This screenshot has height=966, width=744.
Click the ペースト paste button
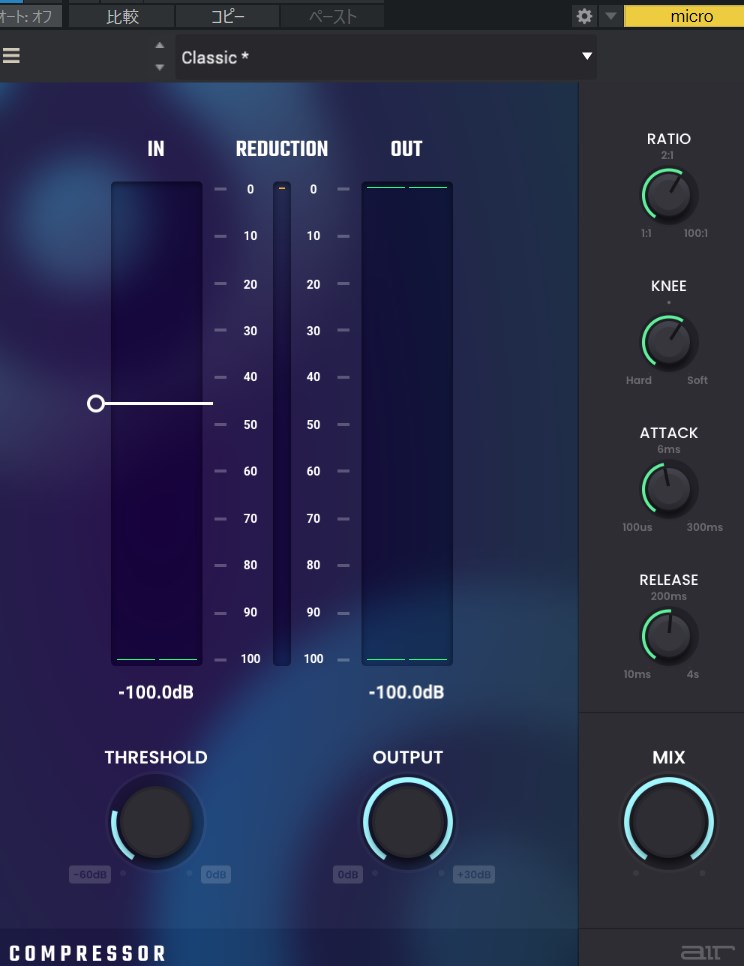332,16
